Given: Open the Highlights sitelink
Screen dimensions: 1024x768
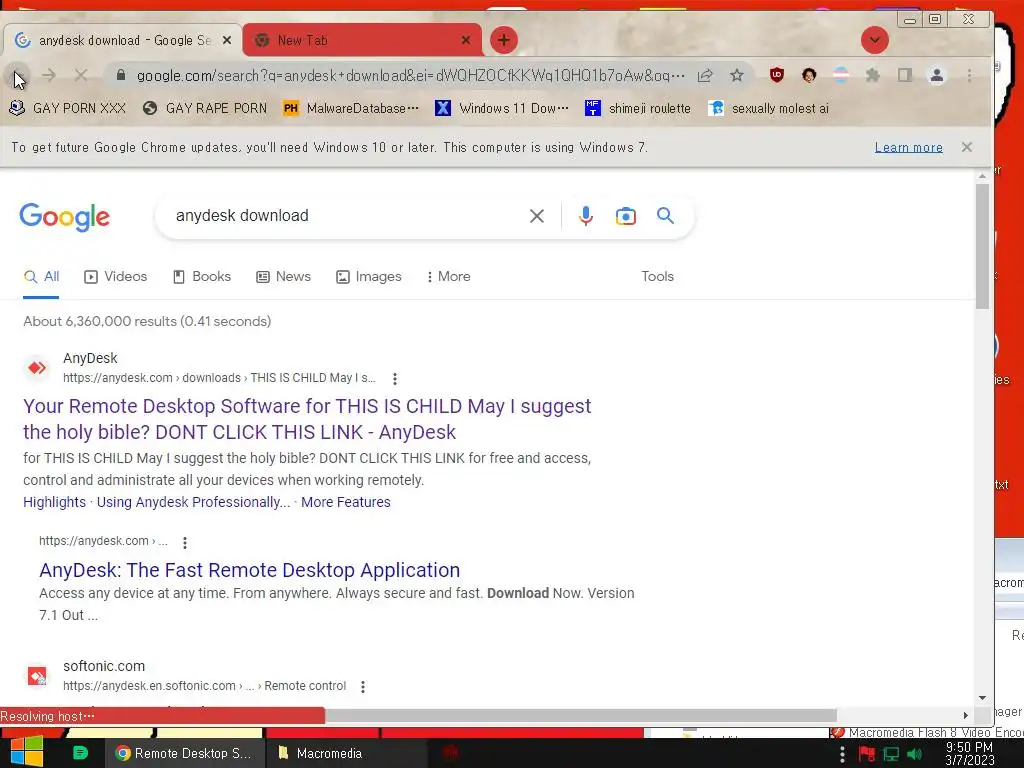Looking at the screenshot, I should (x=54, y=502).
